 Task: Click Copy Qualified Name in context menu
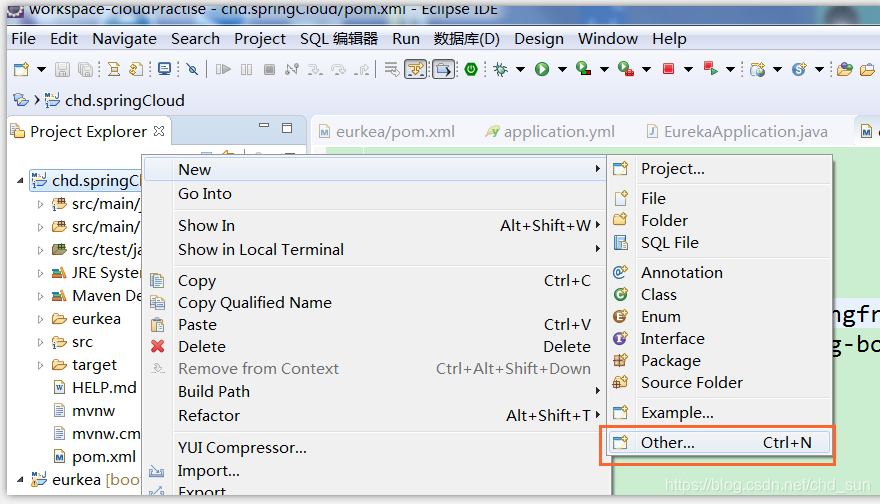point(375,303)
